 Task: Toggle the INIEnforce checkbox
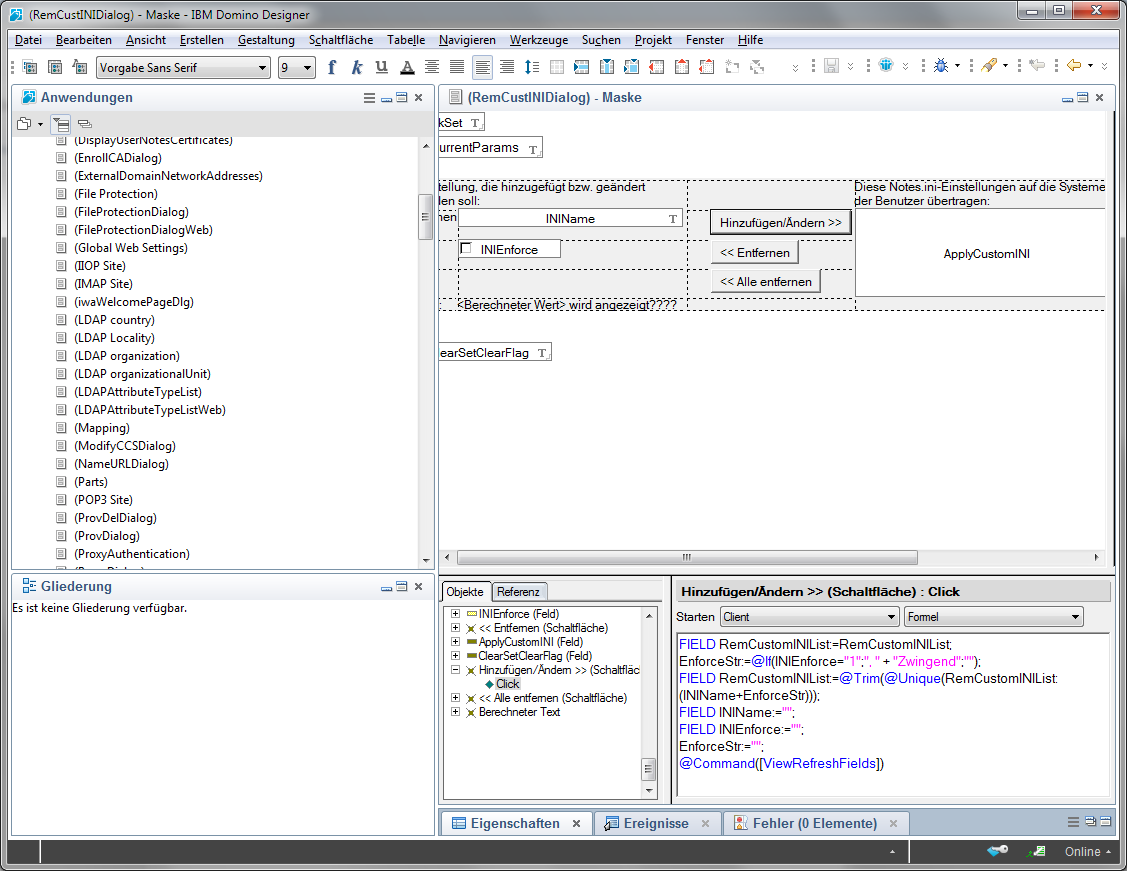(x=465, y=249)
